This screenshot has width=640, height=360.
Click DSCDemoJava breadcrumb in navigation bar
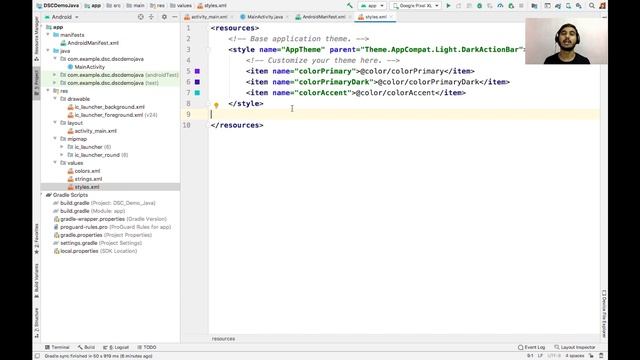[x=58, y=6]
